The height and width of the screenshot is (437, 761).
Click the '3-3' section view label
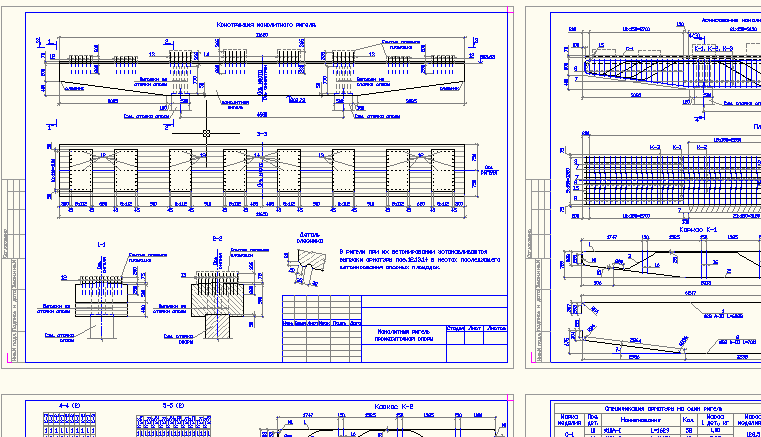262,134
